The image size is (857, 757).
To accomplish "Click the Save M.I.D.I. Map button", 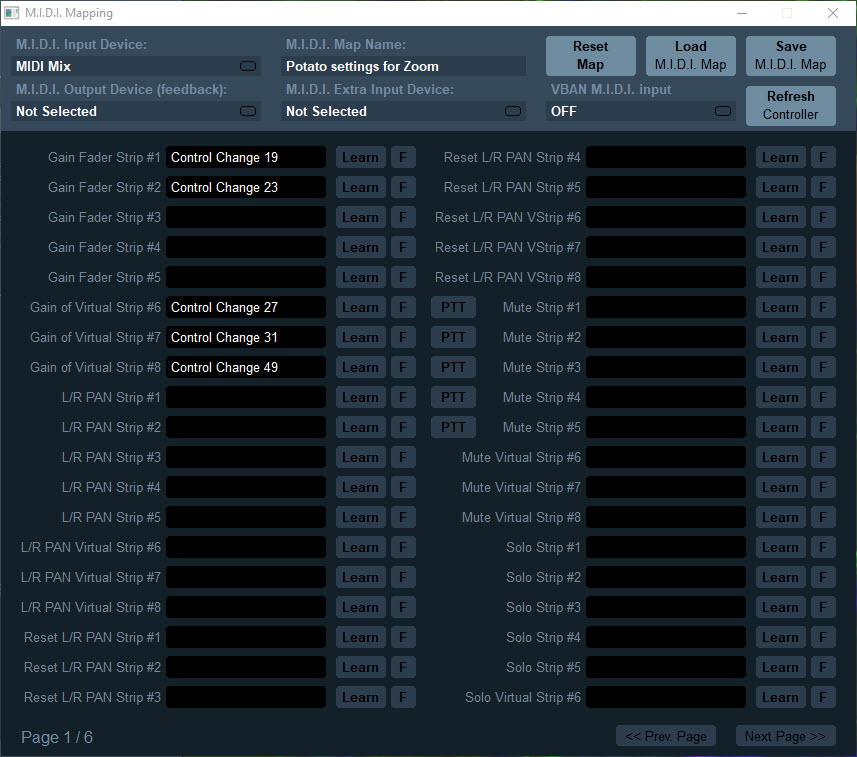I will 790,56.
